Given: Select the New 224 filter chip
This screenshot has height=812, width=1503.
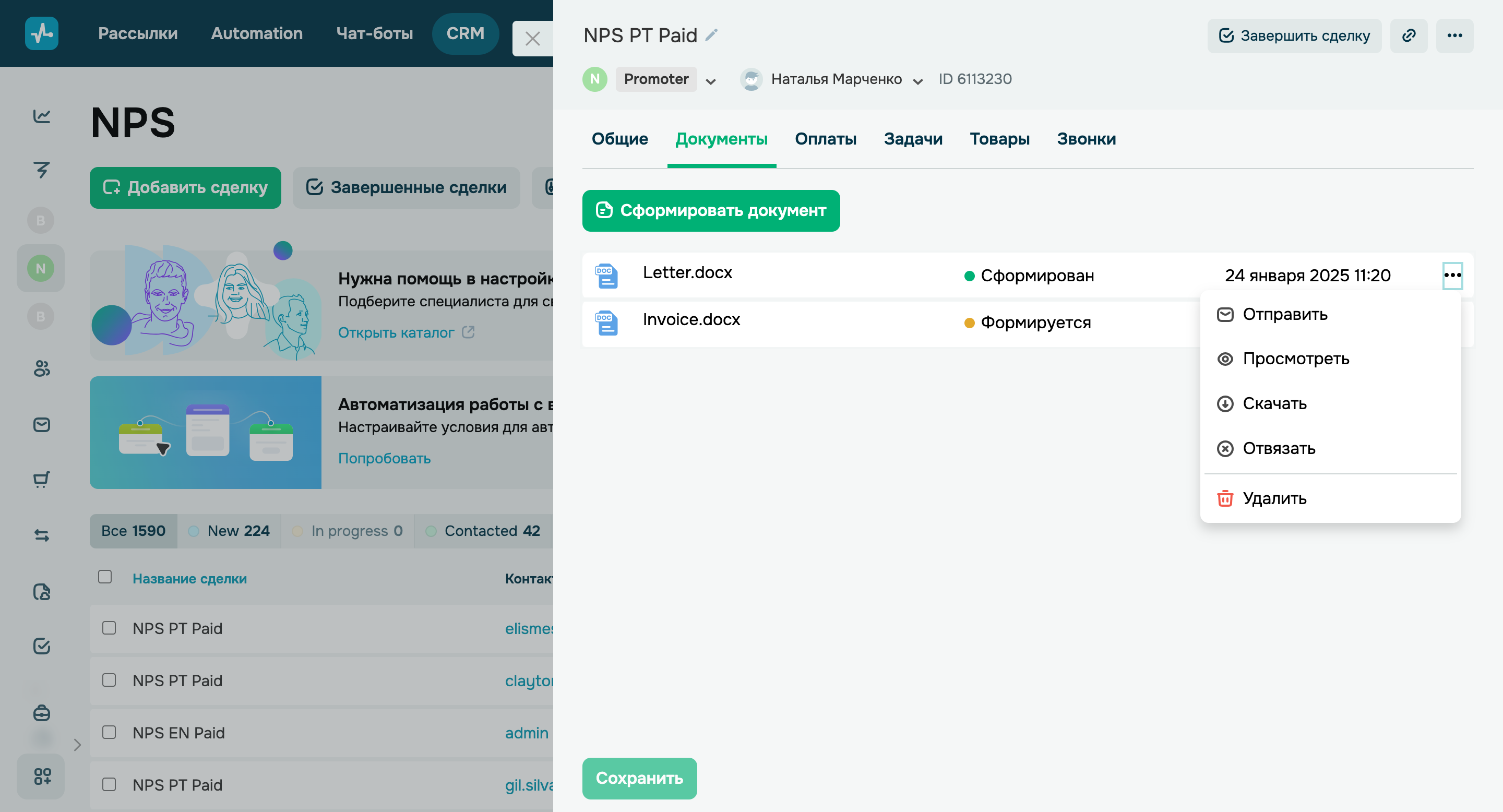Looking at the screenshot, I should pyautogui.click(x=230, y=531).
